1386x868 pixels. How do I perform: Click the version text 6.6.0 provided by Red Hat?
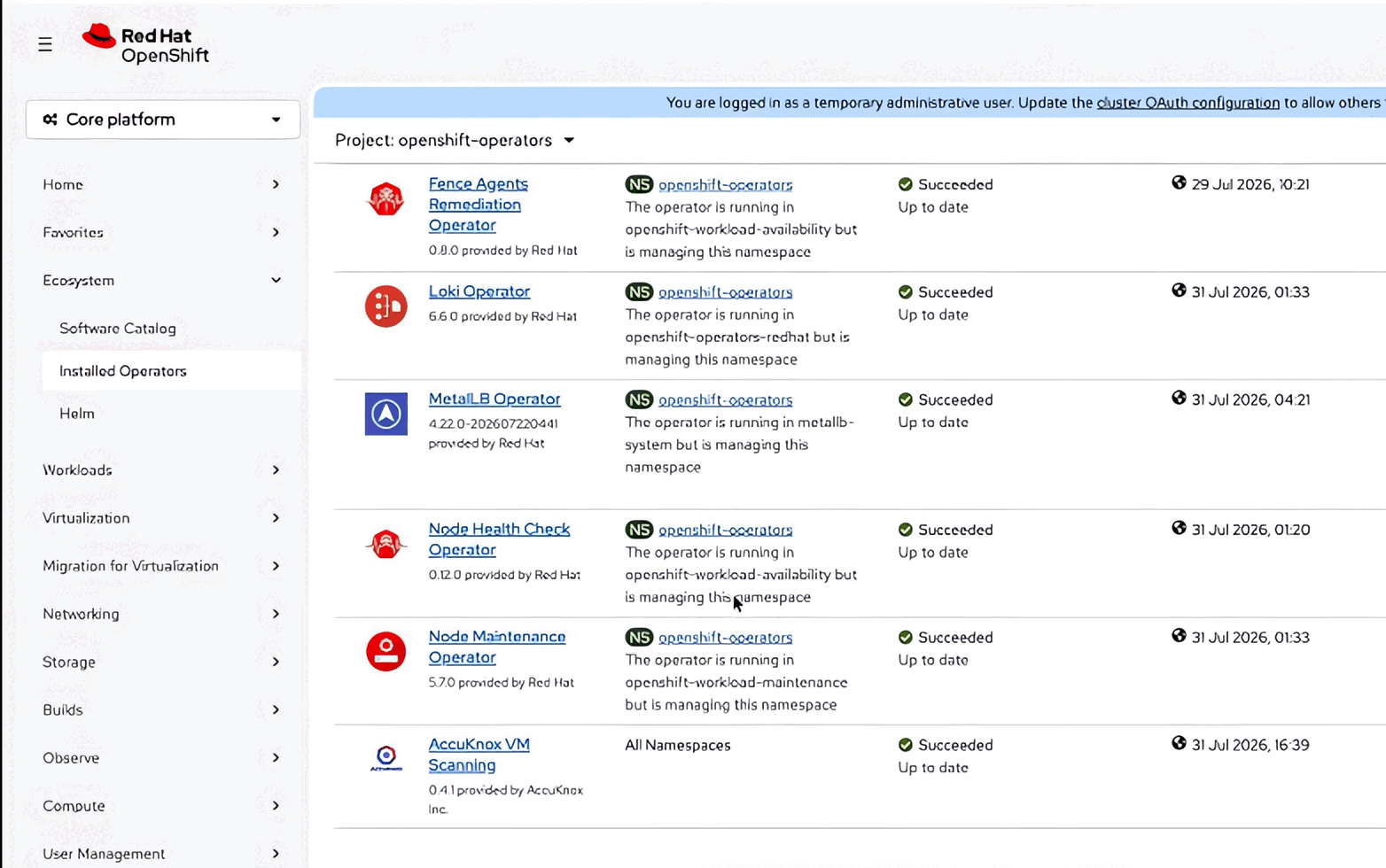502,316
